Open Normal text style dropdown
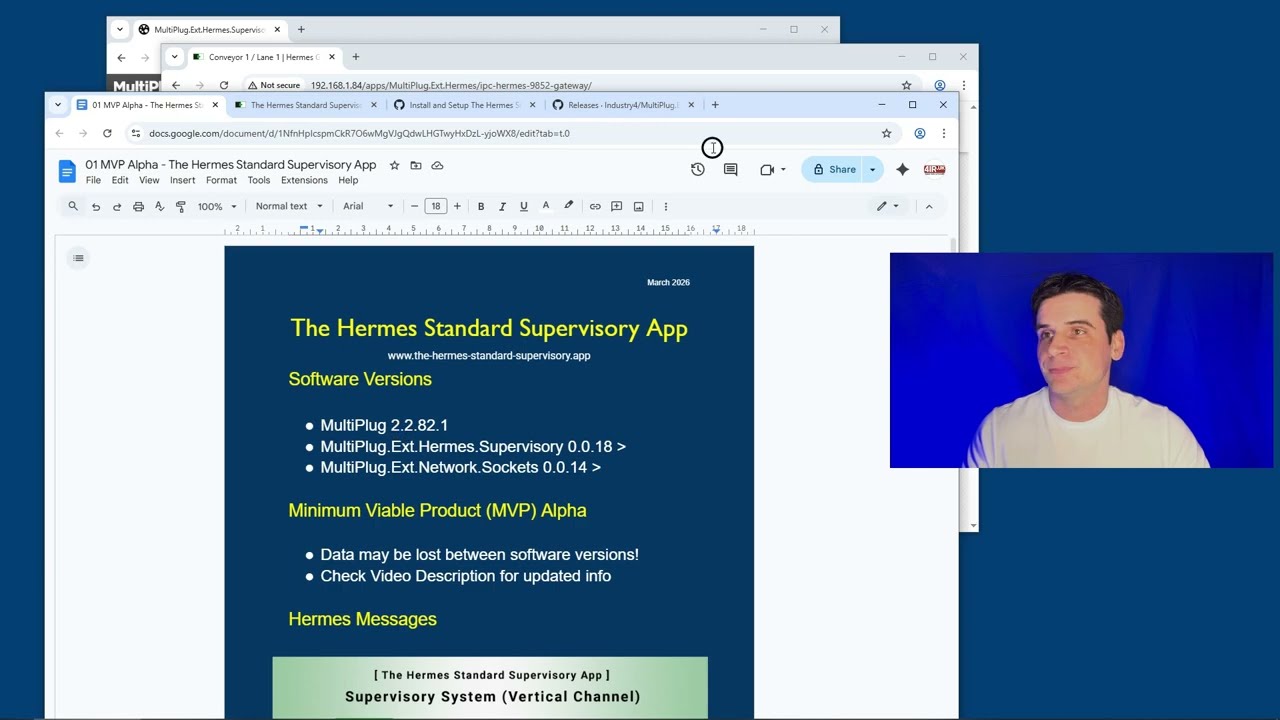1280x720 pixels. coord(289,206)
